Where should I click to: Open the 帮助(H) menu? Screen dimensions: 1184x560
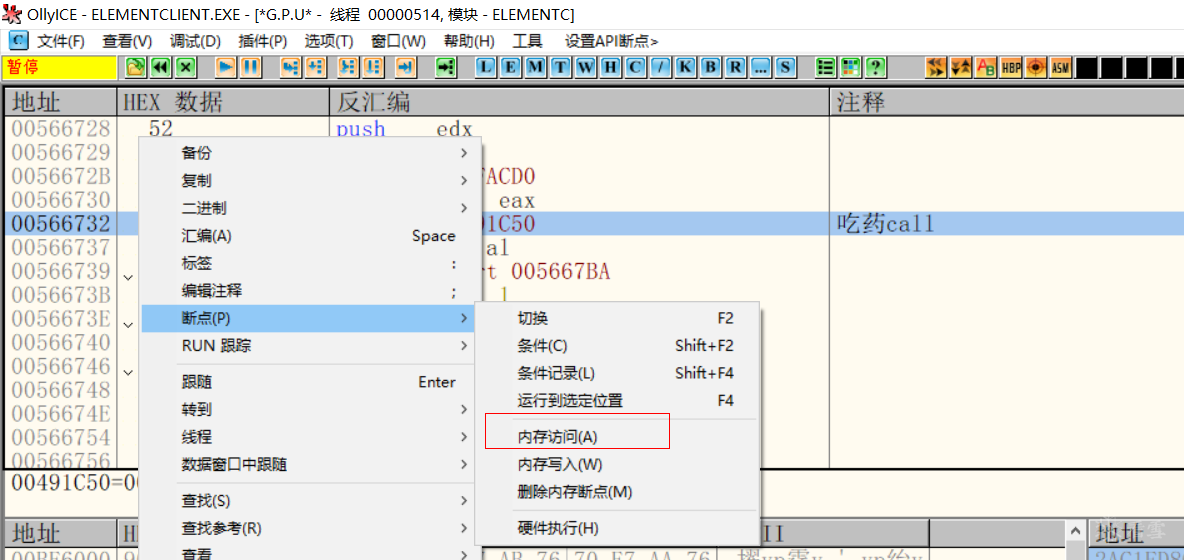[x=469, y=42]
